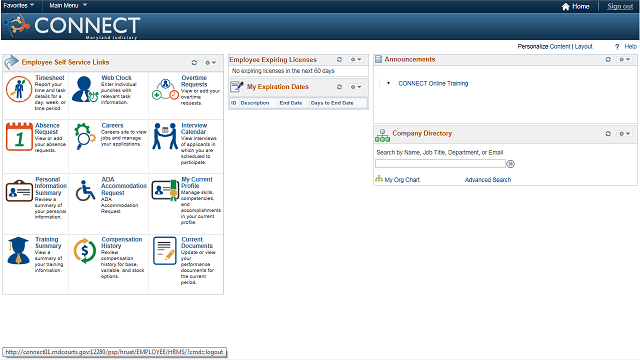This screenshot has width=640, height=360.
Task: Refresh the Company Directory pagelet
Action: coord(608,133)
